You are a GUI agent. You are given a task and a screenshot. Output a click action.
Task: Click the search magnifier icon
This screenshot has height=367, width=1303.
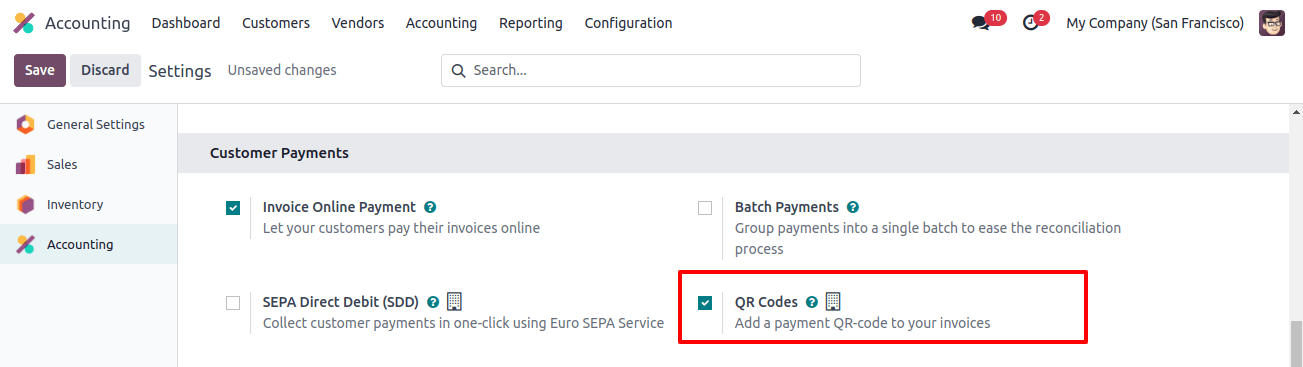(x=459, y=71)
